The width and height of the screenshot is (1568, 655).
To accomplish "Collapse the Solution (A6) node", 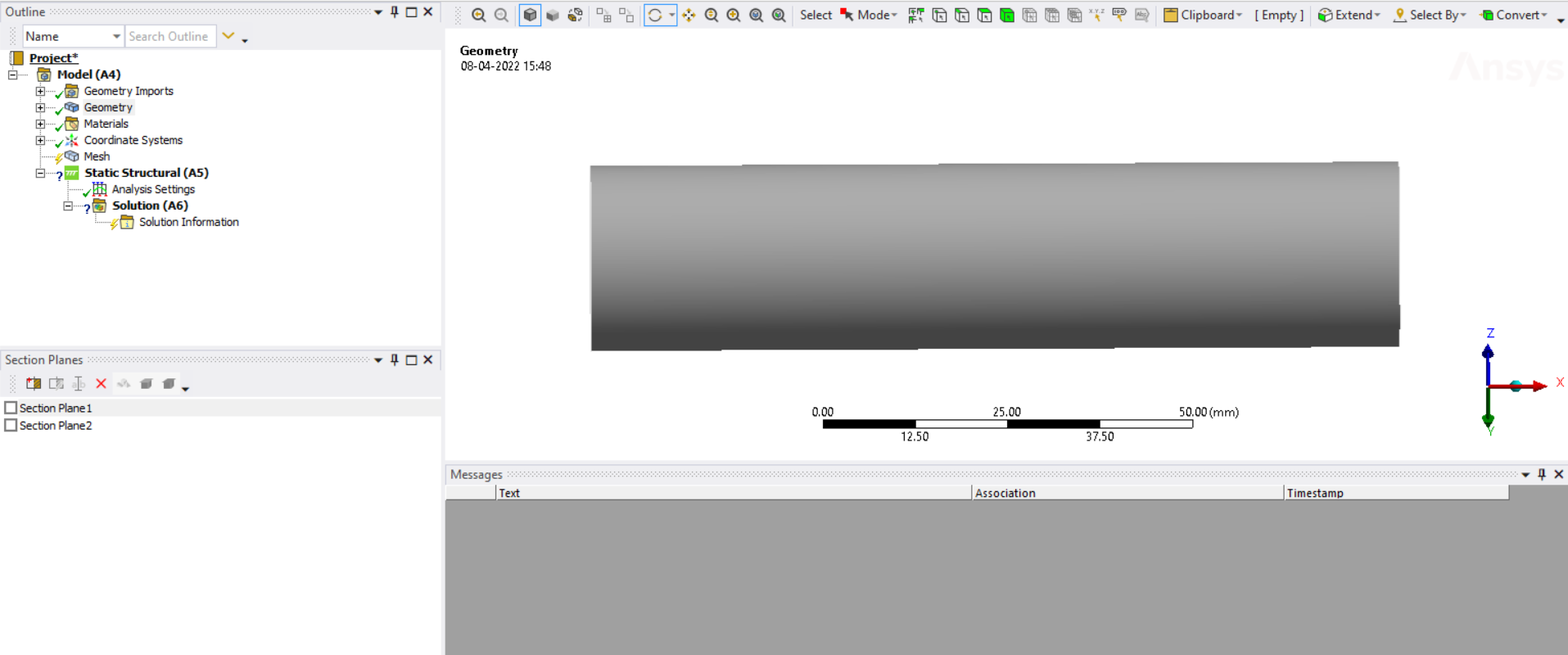I will click(x=68, y=206).
